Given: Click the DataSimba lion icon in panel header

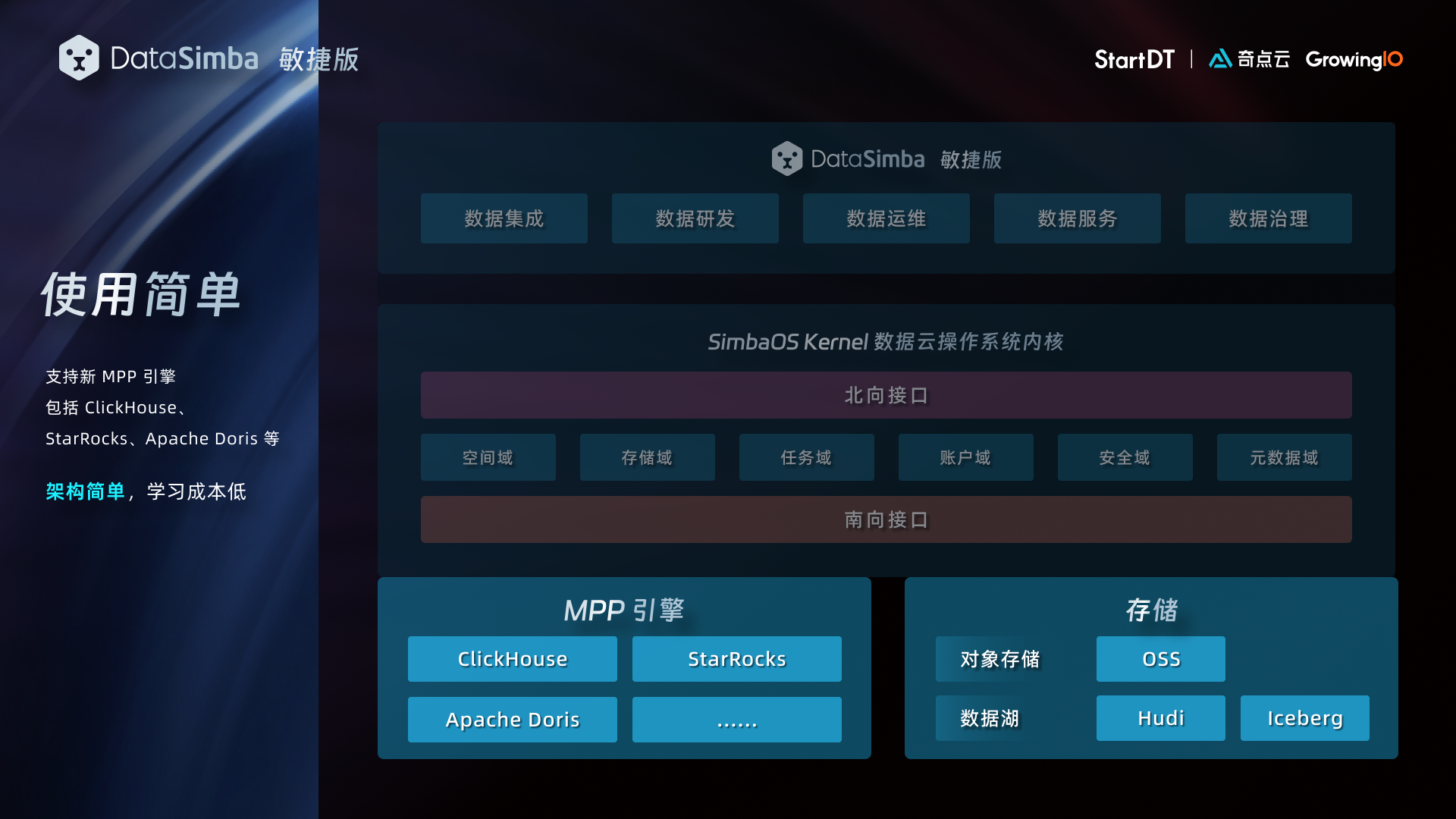Looking at the screenshot, I should [x=786, y=158].
